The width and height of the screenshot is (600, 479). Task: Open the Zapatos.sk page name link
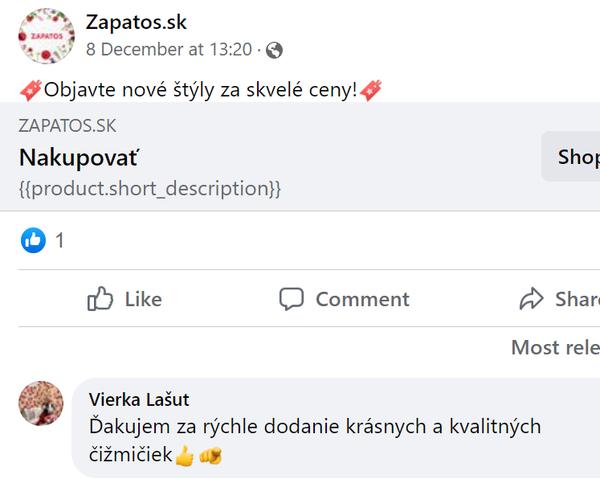[136, 22]
